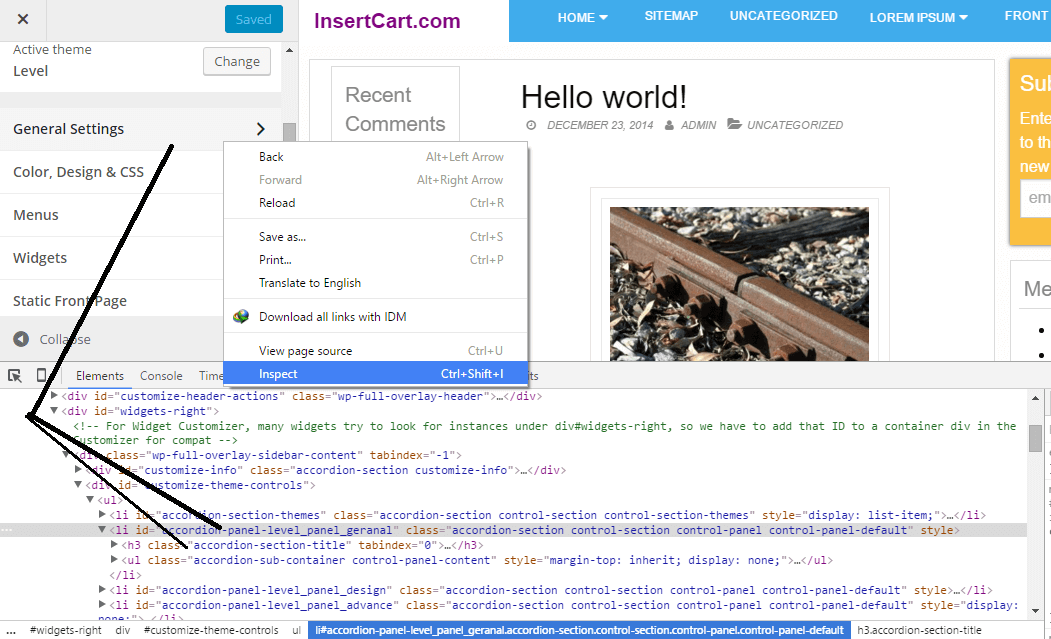Open the Menus section
Screen dimensions: 1051x639
(36, 215)
